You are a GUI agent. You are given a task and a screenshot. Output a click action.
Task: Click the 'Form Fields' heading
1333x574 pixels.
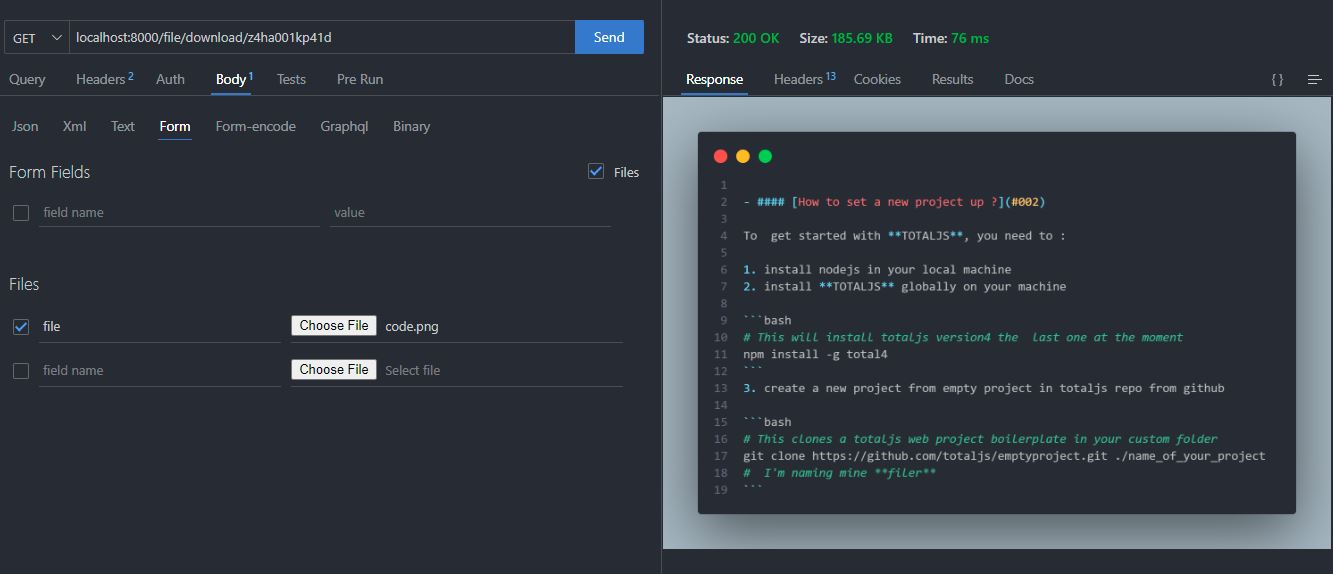coord(50,172)
